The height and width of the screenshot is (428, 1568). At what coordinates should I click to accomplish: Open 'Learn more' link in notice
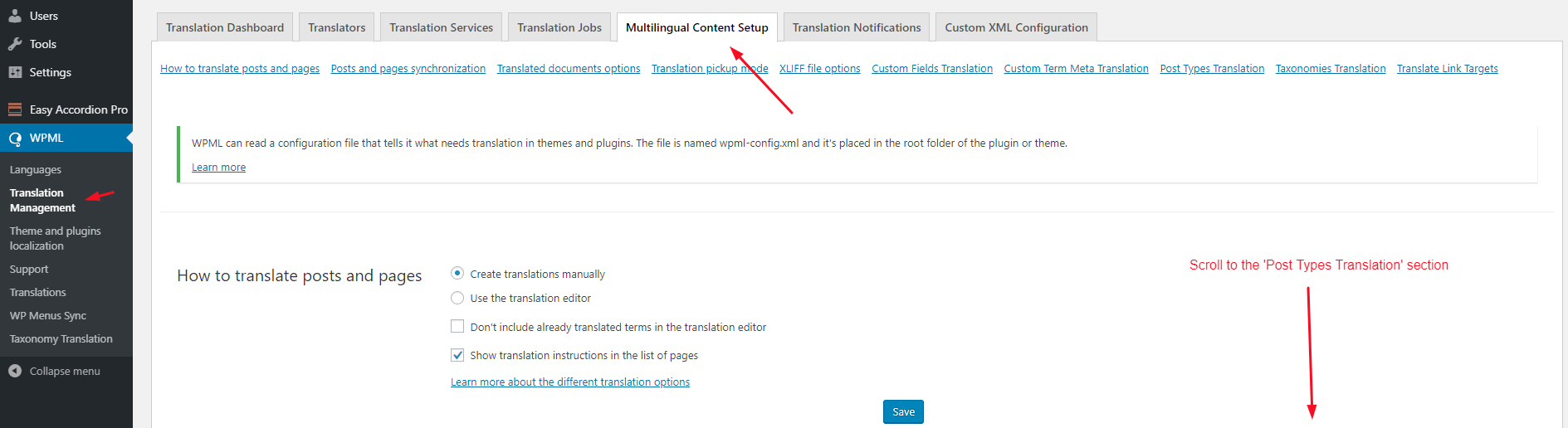coord(218,168)
